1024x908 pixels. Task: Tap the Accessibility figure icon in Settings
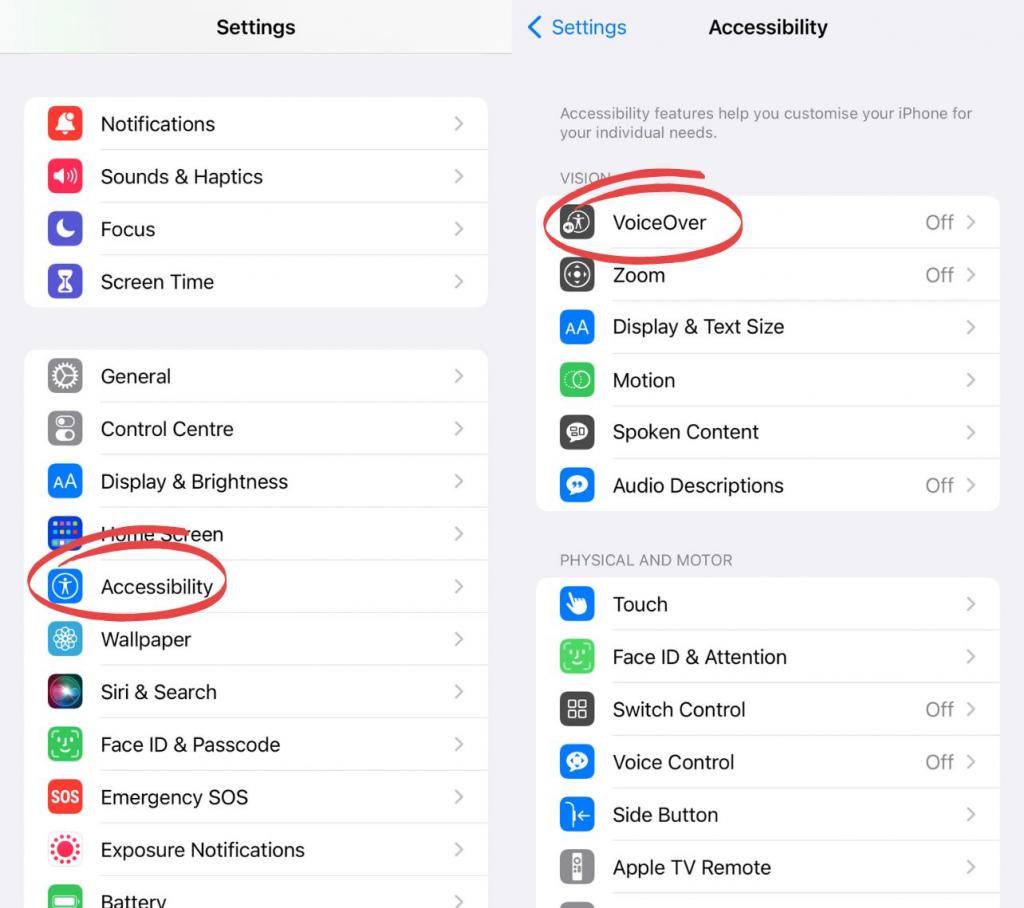(65, 587)
